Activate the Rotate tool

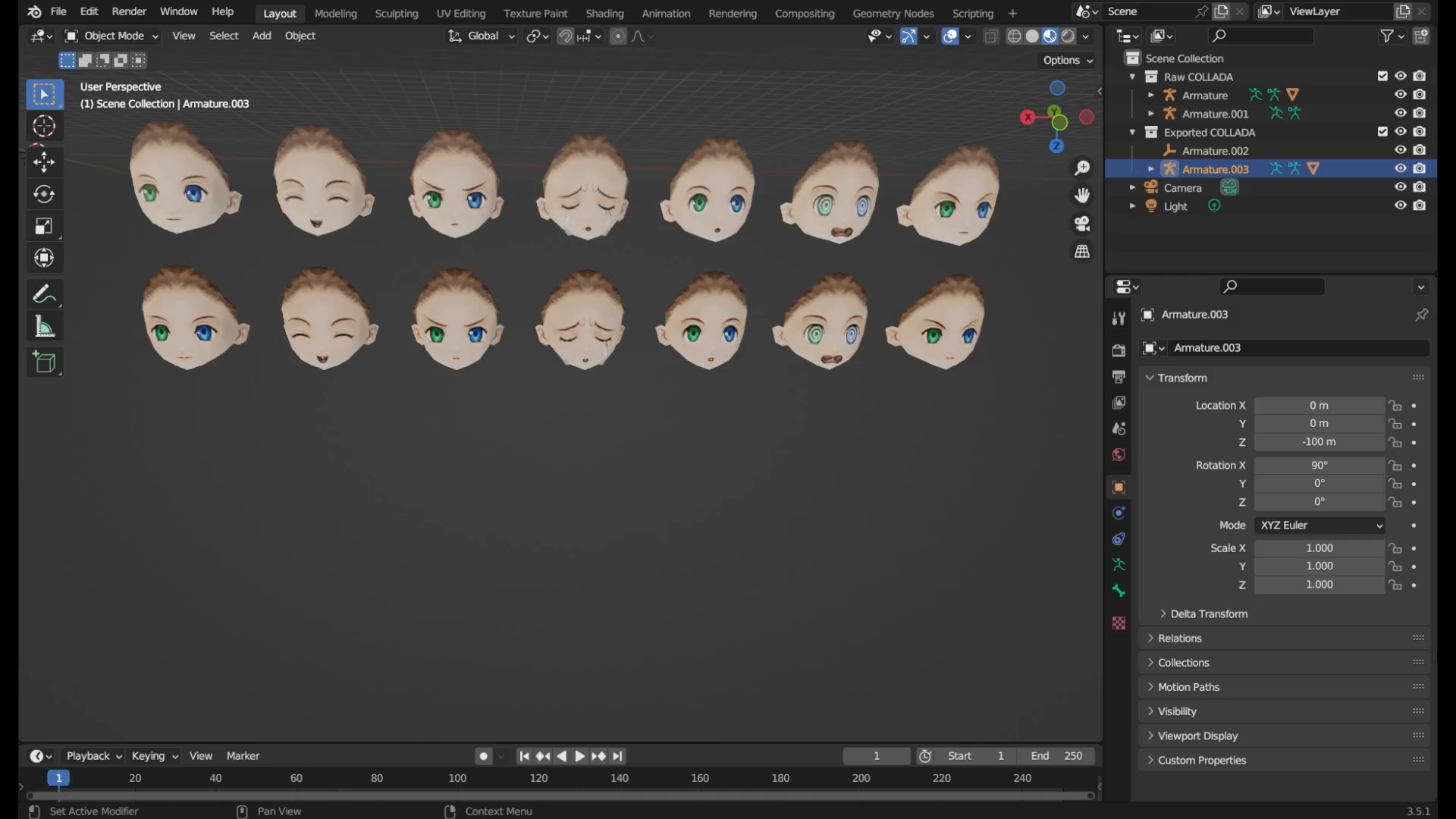(x=44, y=194)
